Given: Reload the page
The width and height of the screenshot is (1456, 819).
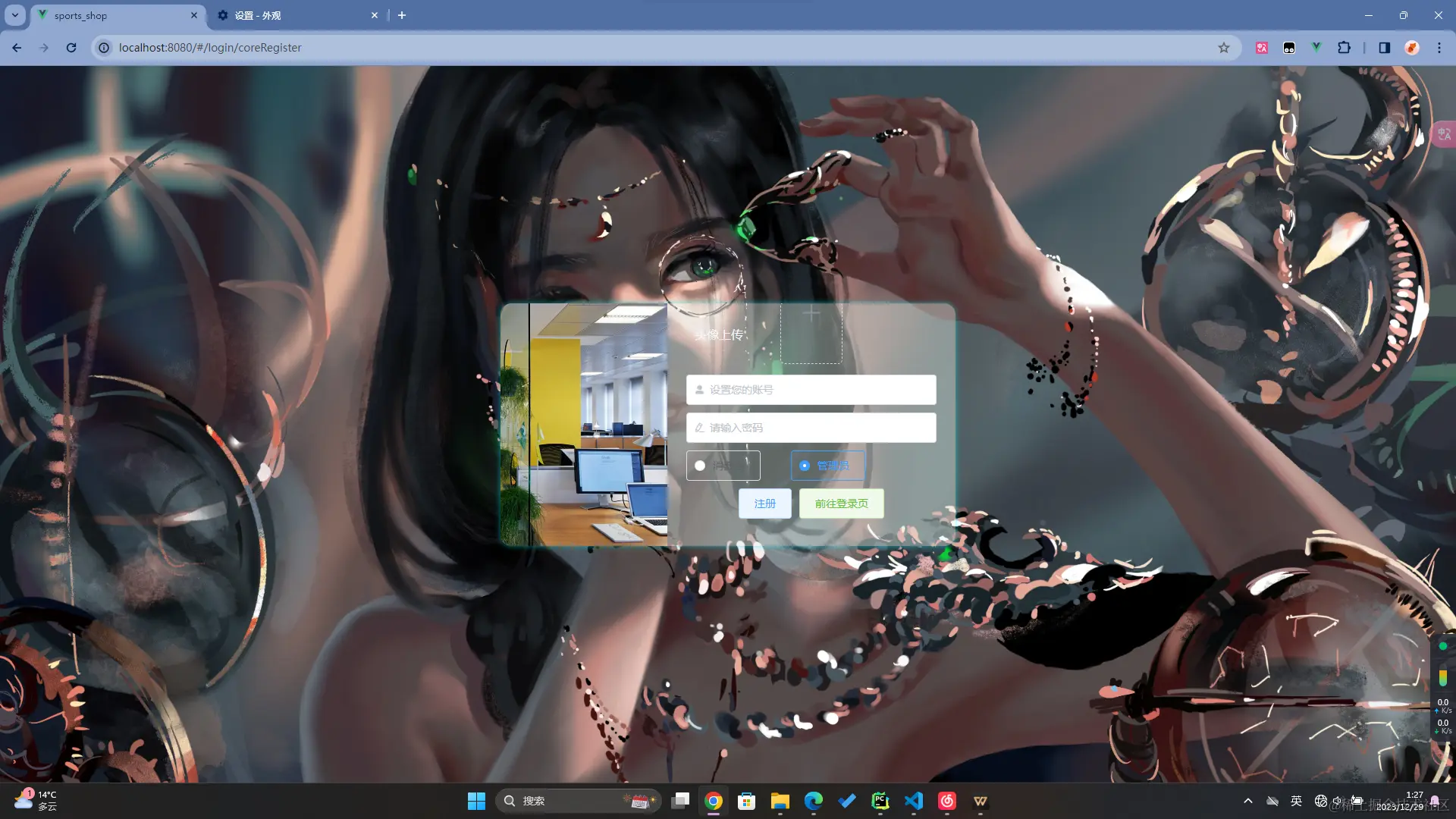Looking at the screenshot, I should [x=71, y=48].
